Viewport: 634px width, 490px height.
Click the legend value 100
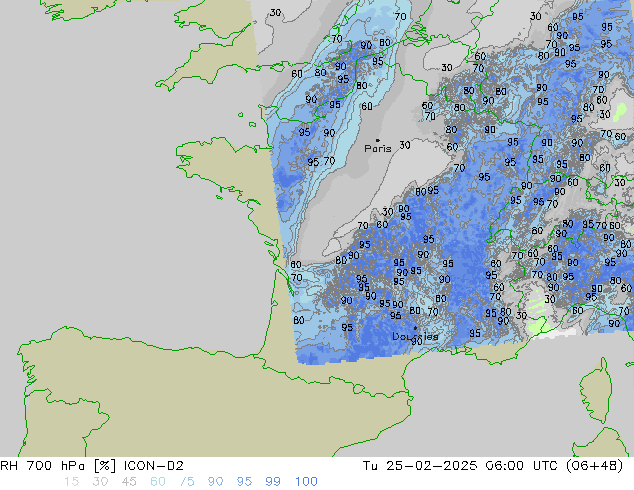(306, 482)
